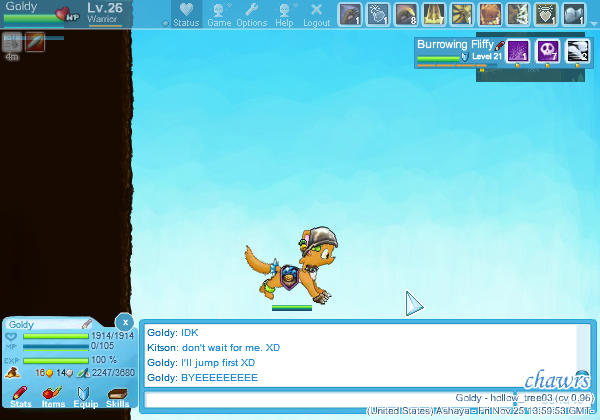
Task: Click the green HP bar in status panel
Action: [x=77, y=337]
